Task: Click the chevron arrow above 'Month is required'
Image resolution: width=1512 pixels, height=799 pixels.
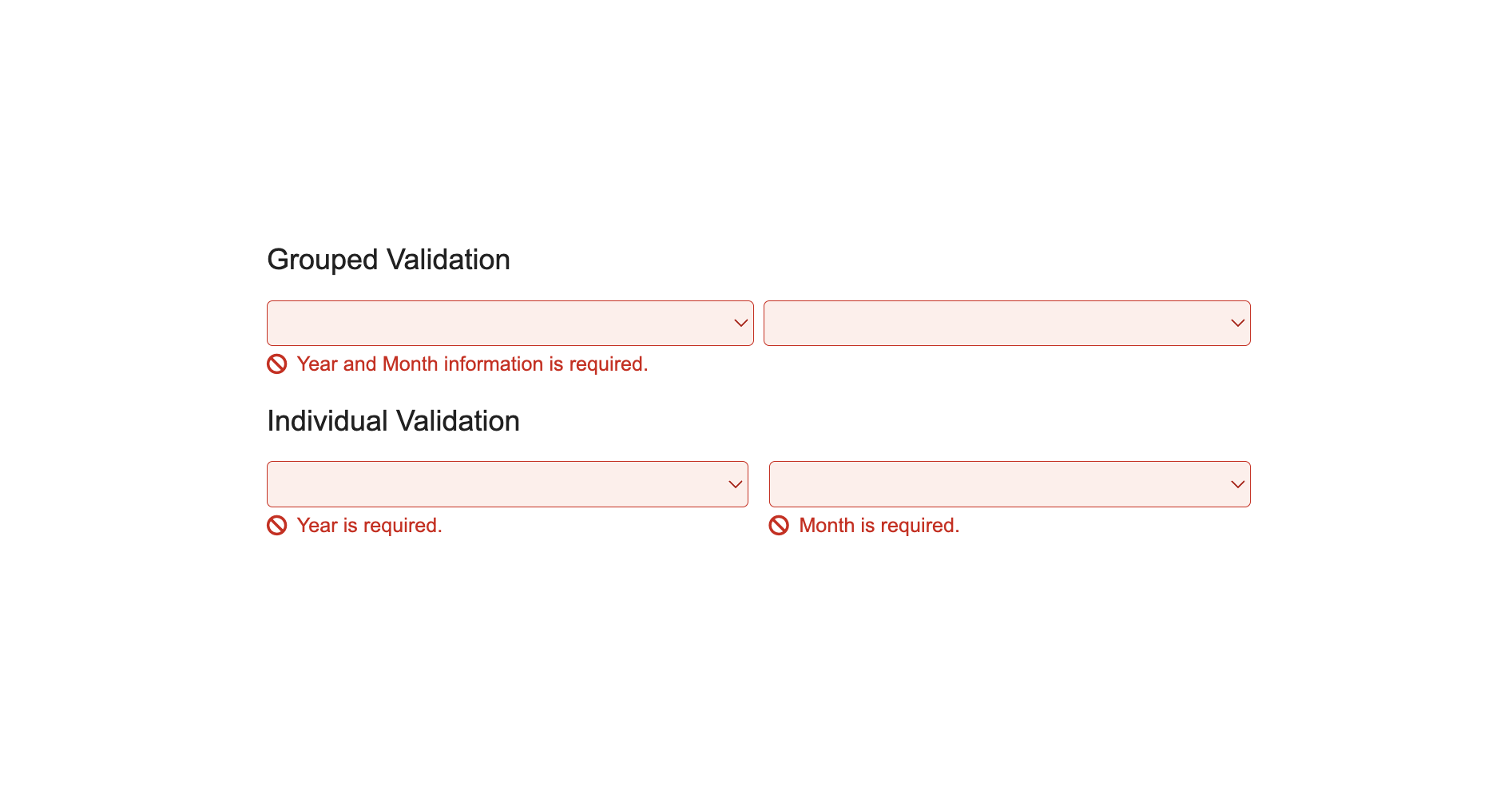Action: (1237, 485)
